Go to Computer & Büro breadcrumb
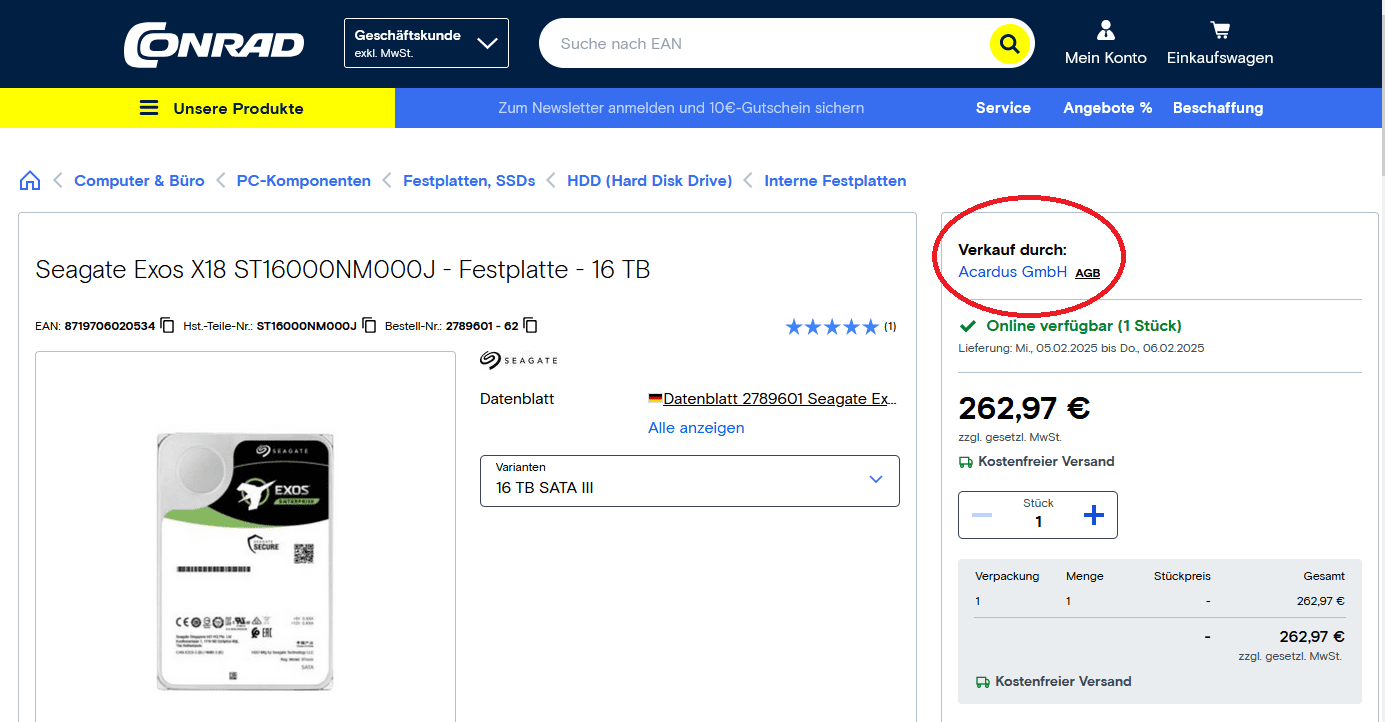The height and width of the screenshot is (722, 1385). [x=139, y=181]
